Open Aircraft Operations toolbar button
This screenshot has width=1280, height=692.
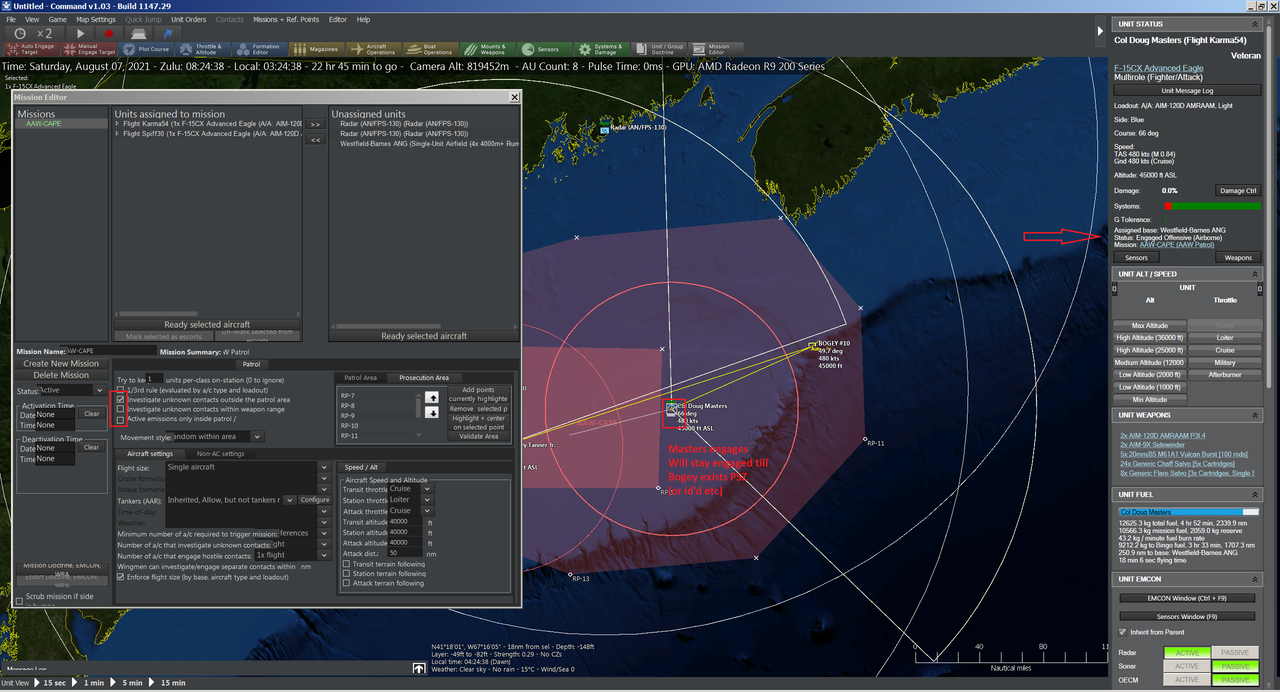point(374,49)
